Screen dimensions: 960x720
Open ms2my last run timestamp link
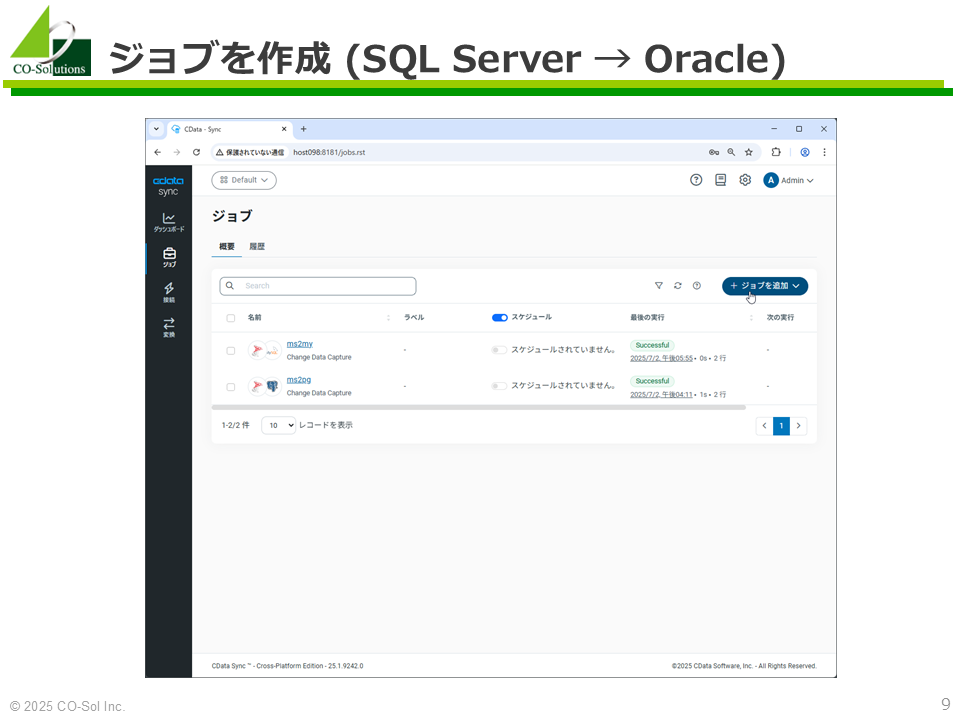pos(661,358)
